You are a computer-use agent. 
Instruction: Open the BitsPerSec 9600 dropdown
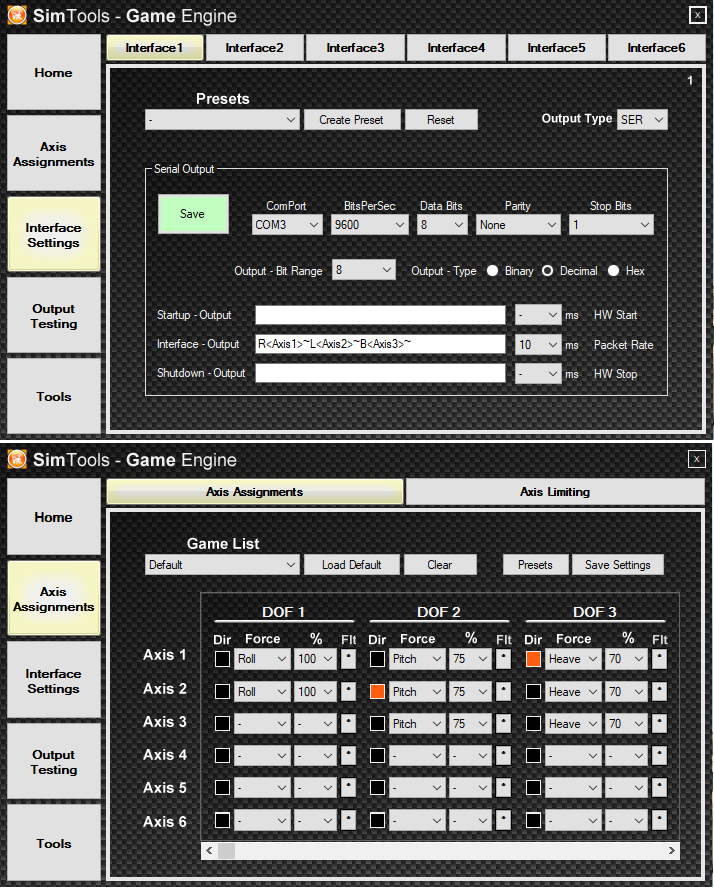click(x=369, y=225)
